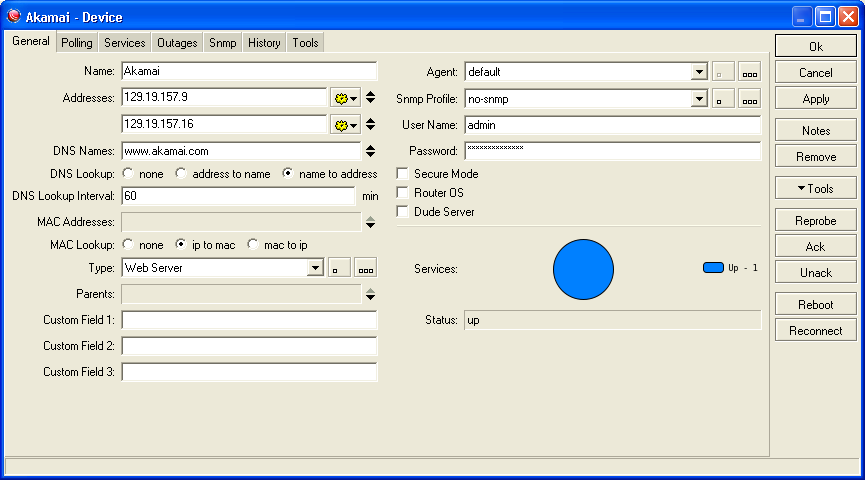The width and height of the screenshot is (865, 480).
Task: Click the Password field
Action: (x=612, y=151)
